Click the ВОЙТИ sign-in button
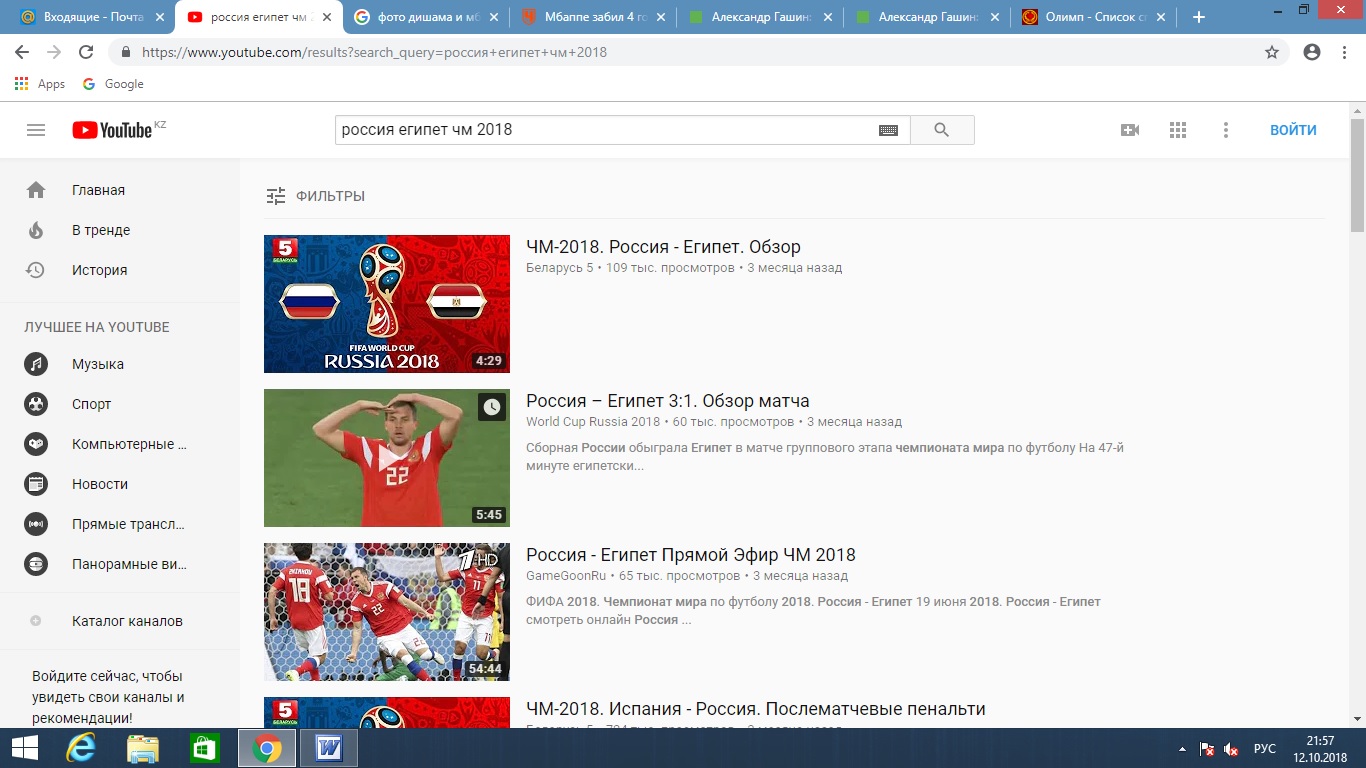This screenshot has width=1366, height=768. click(1293, 130)
